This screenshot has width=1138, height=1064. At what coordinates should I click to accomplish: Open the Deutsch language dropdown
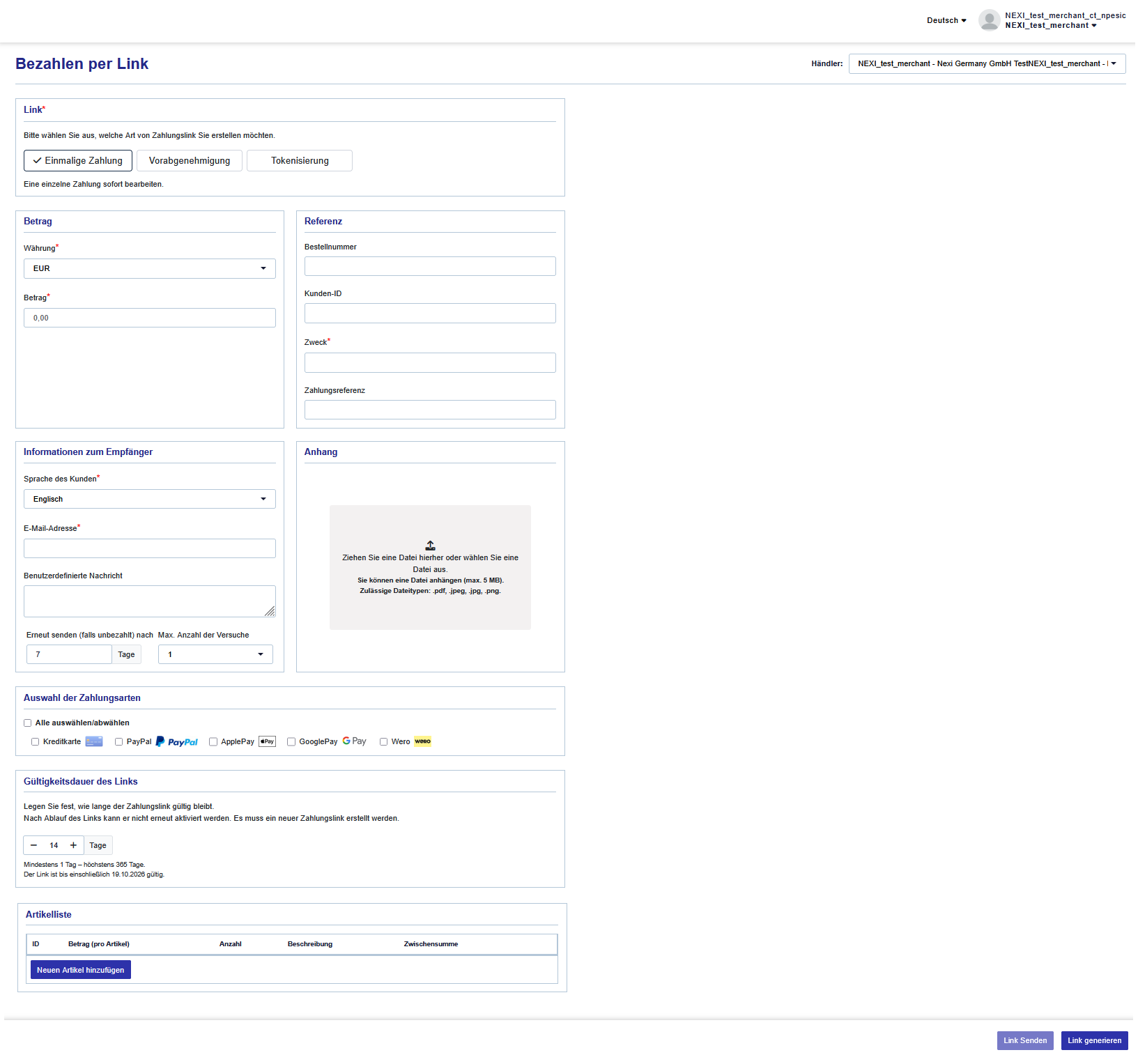coord(946,20)
